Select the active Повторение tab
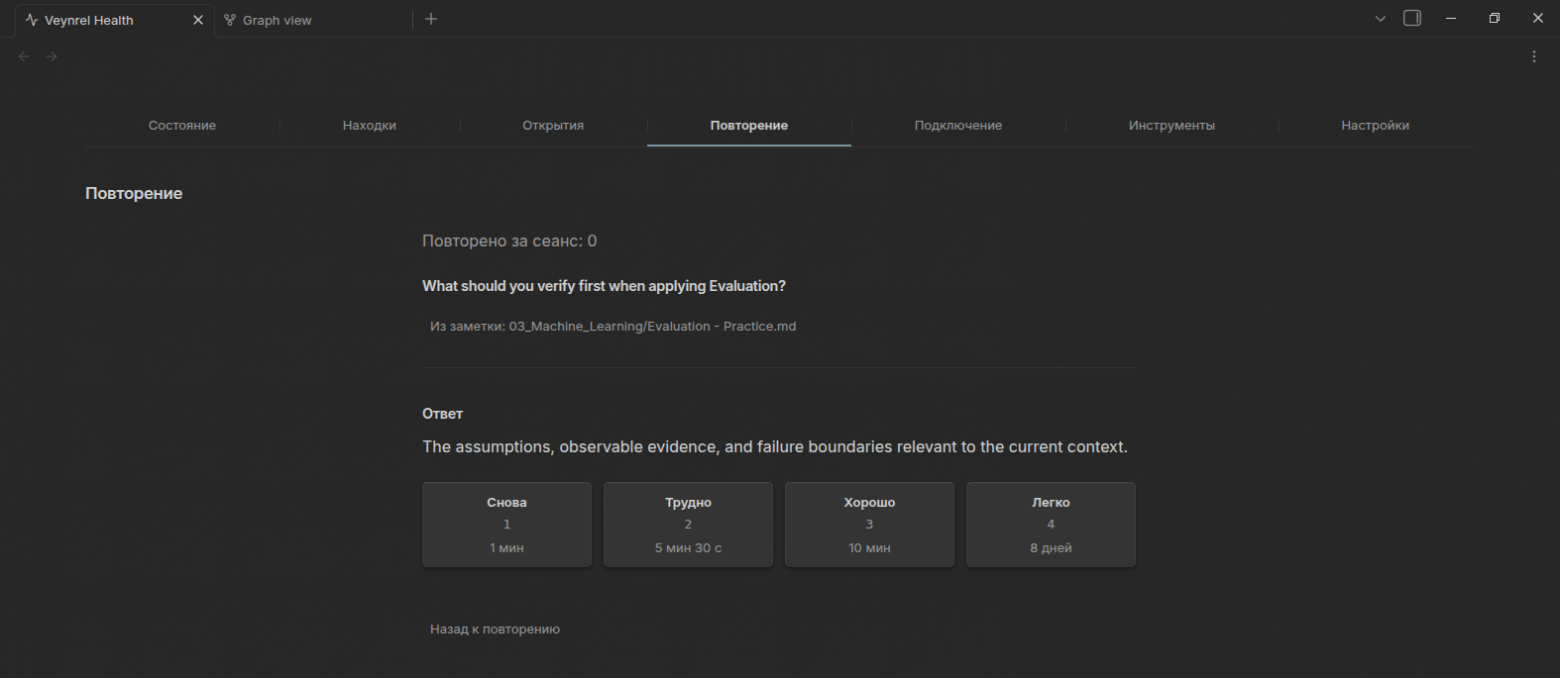 coord(749,126)
